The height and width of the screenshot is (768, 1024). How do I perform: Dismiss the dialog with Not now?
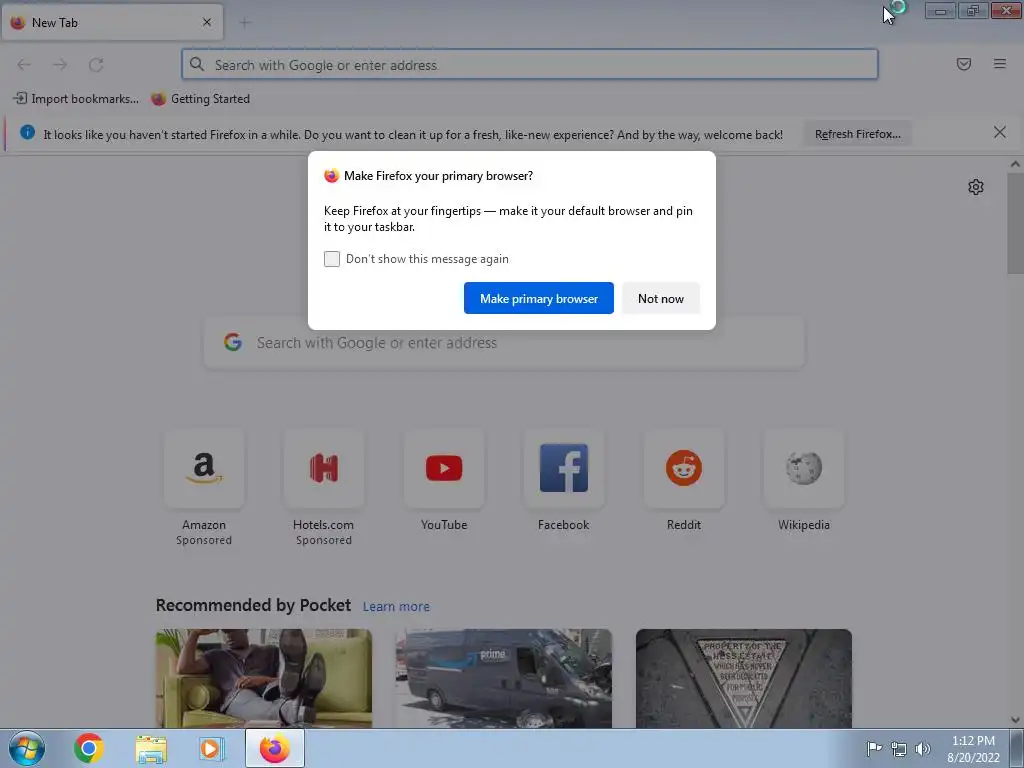point(661,298)
